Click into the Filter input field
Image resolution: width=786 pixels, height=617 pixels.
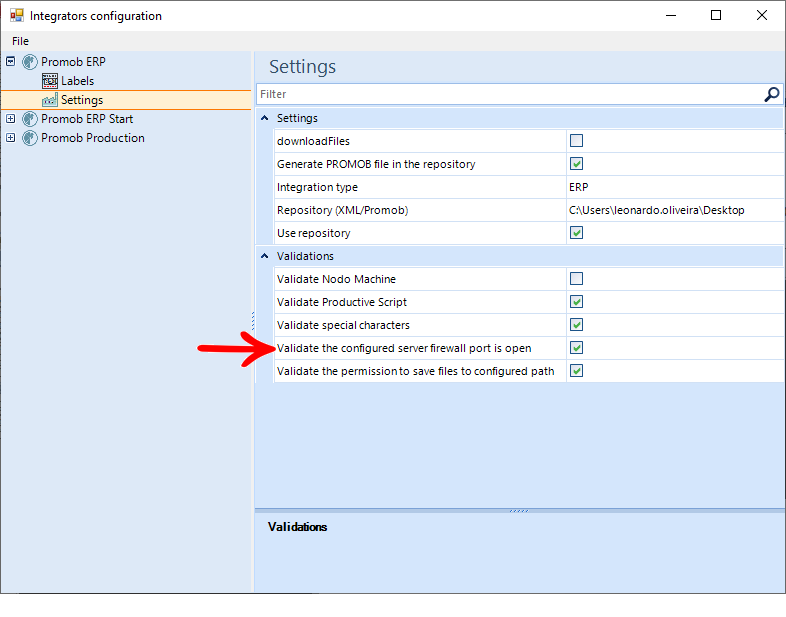click(x=510, y=94)
